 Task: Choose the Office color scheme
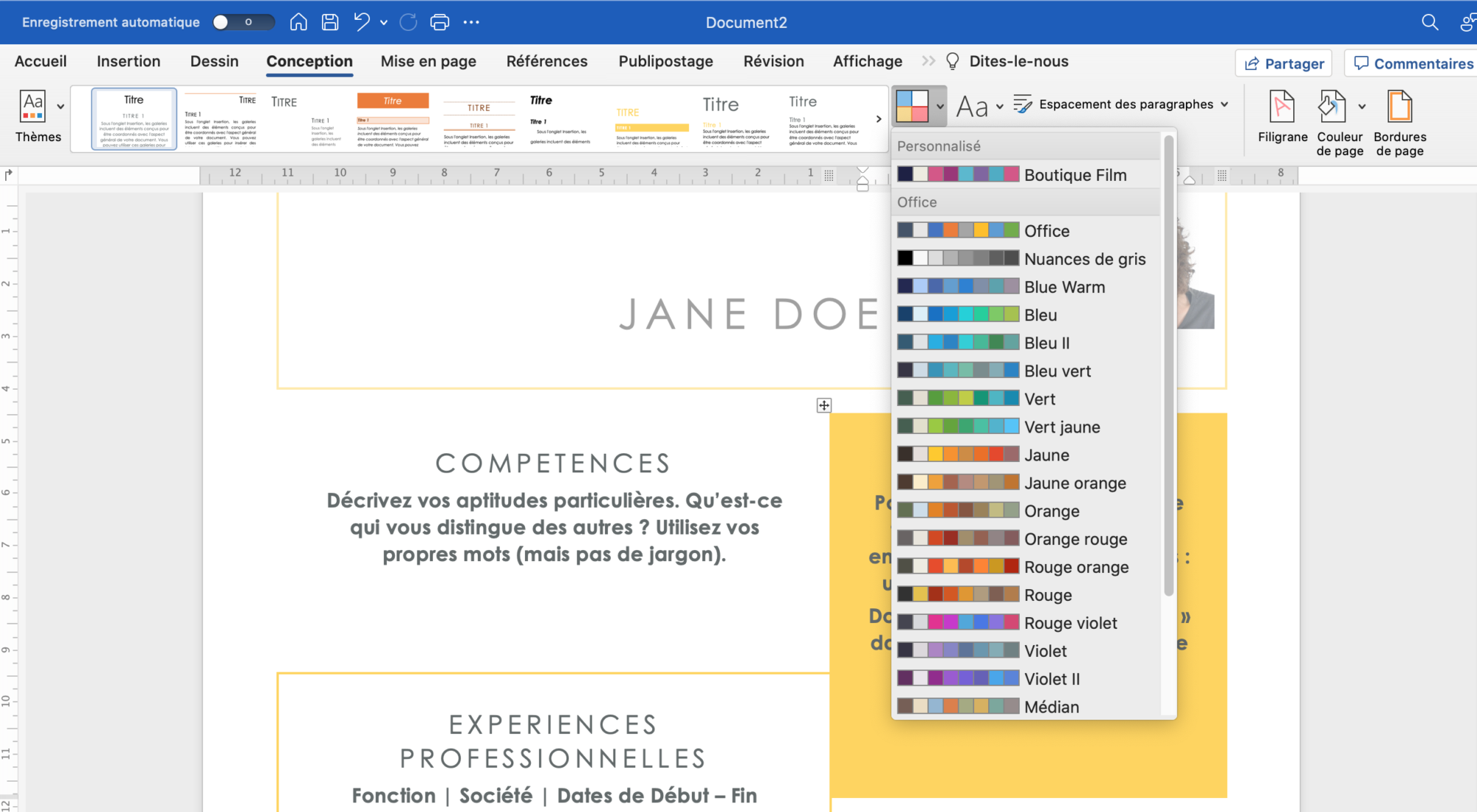coord(1026,231)
